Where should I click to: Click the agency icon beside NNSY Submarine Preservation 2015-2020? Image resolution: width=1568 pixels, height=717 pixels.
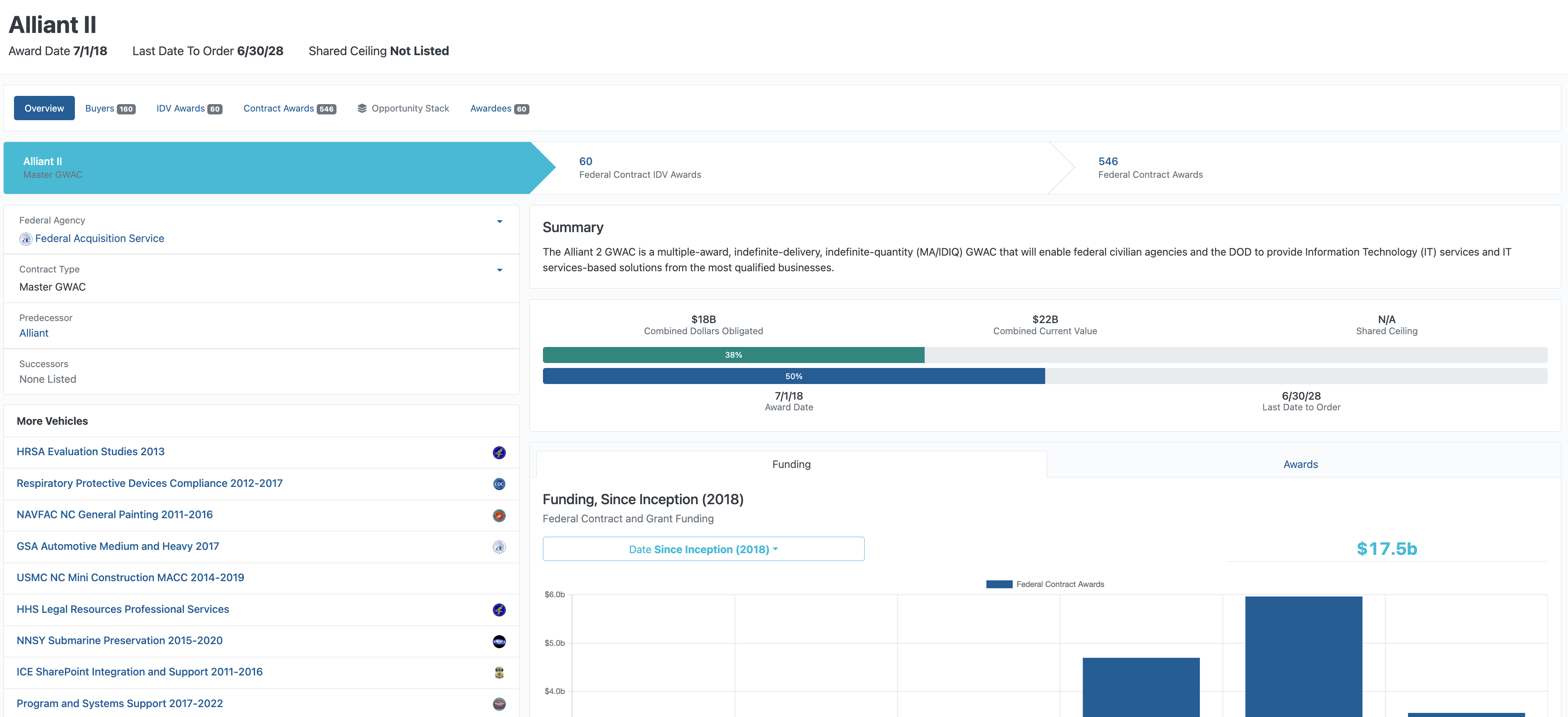[499, 641]
